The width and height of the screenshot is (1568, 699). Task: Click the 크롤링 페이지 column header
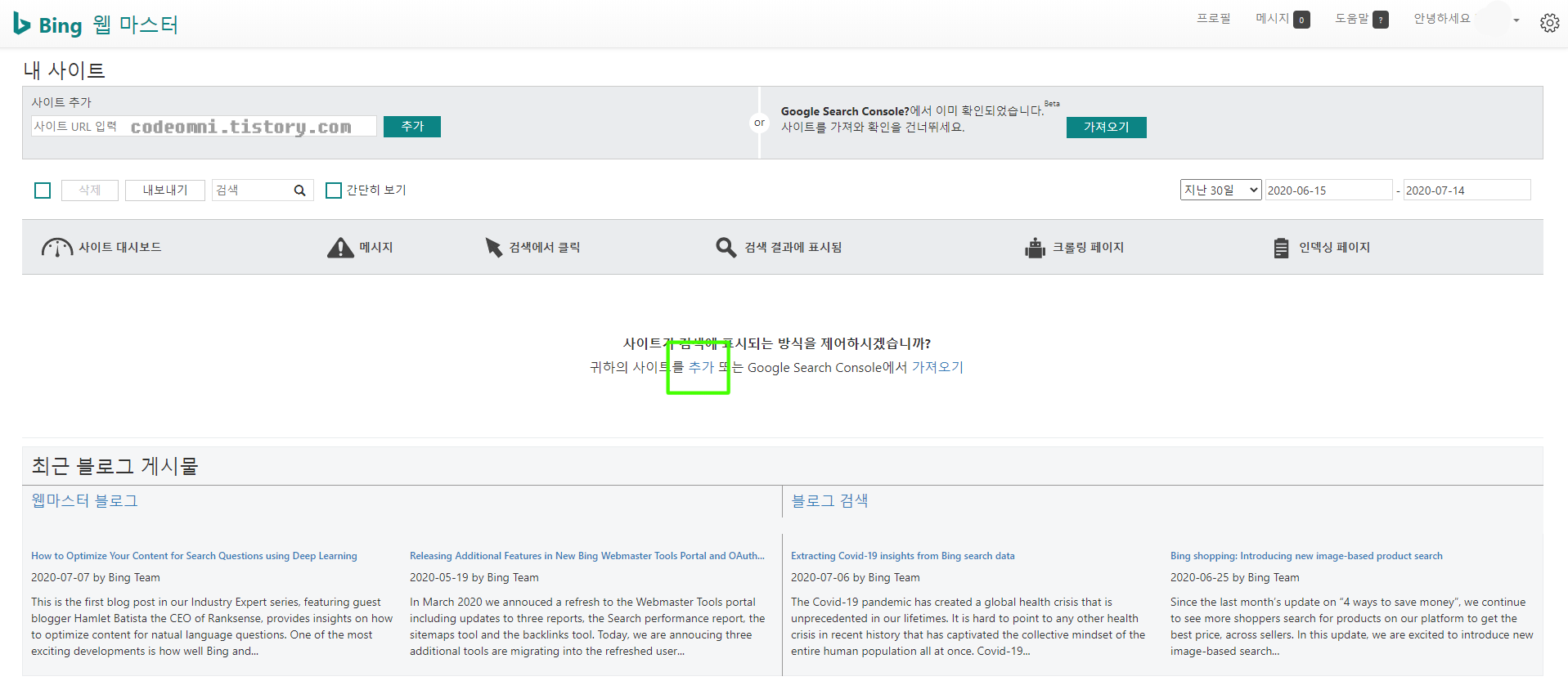tap(1088, 247)
